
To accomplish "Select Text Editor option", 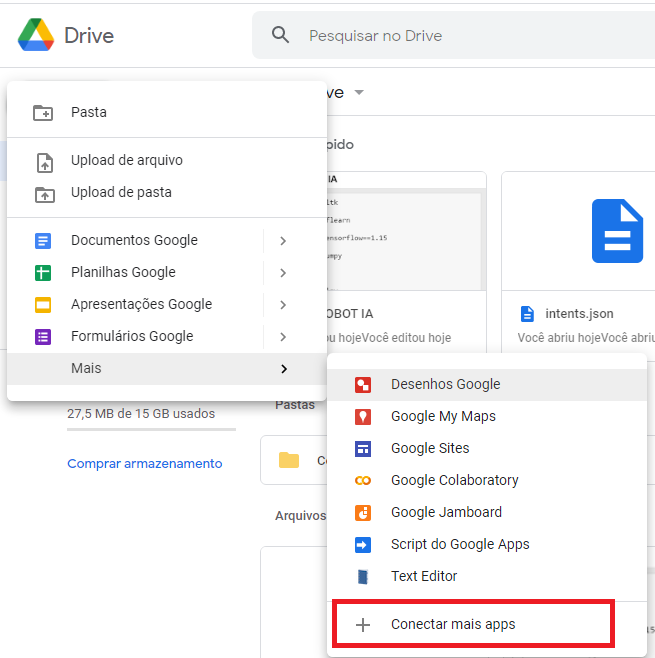I will pos(487,576).
